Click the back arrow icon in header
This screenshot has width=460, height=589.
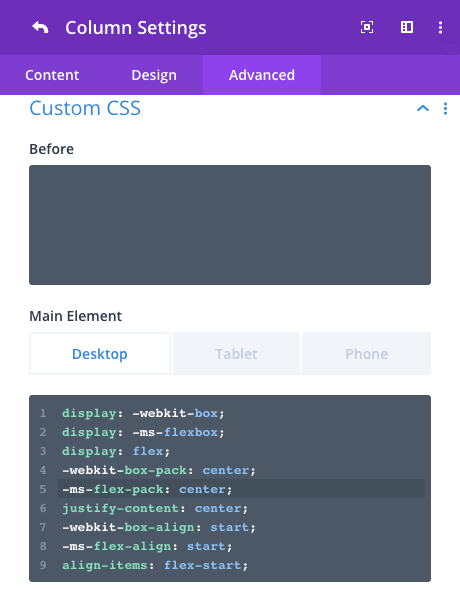[40, 27]
